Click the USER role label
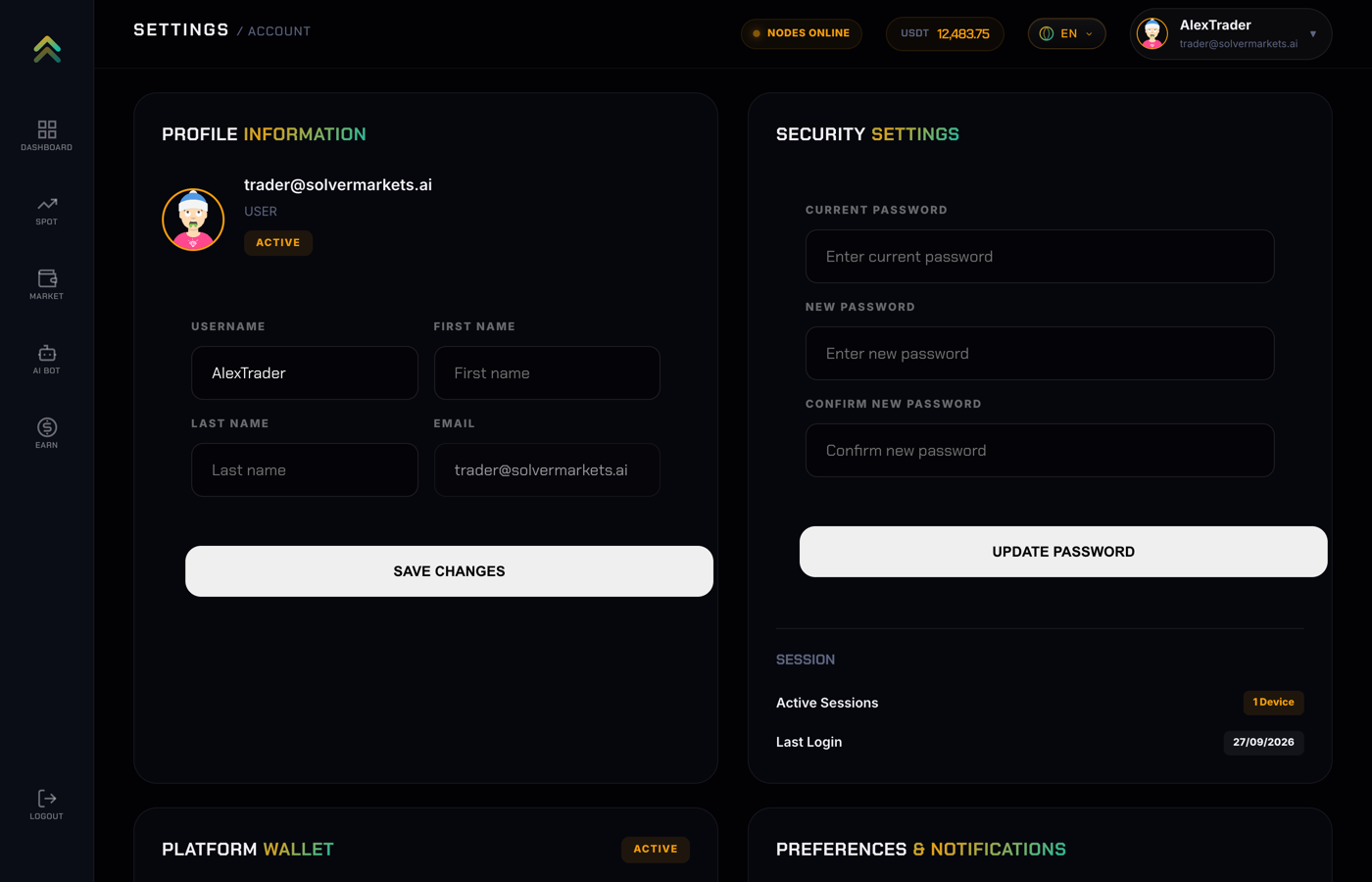This screenshot has height=882, width=1372. tap(261, 212)
